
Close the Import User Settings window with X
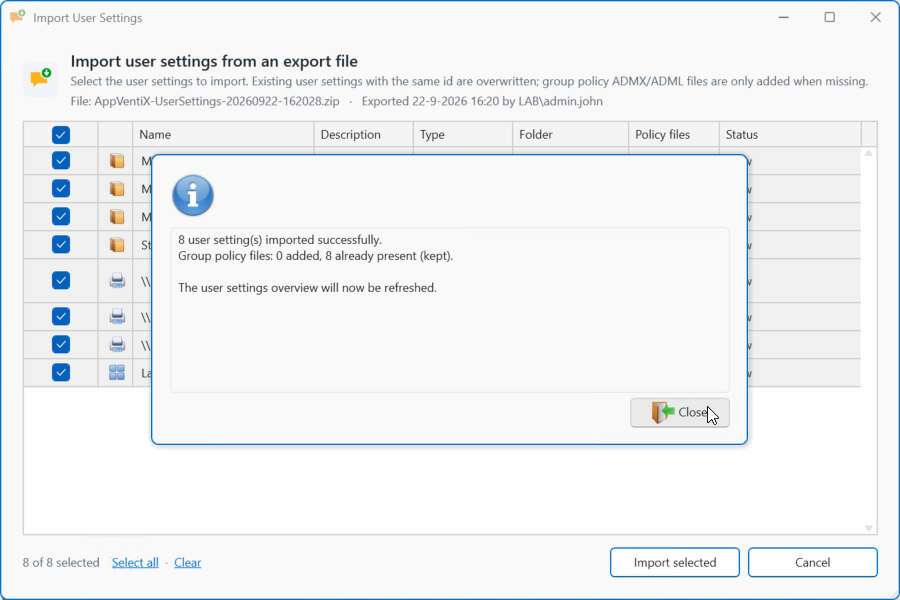[875, 17]
